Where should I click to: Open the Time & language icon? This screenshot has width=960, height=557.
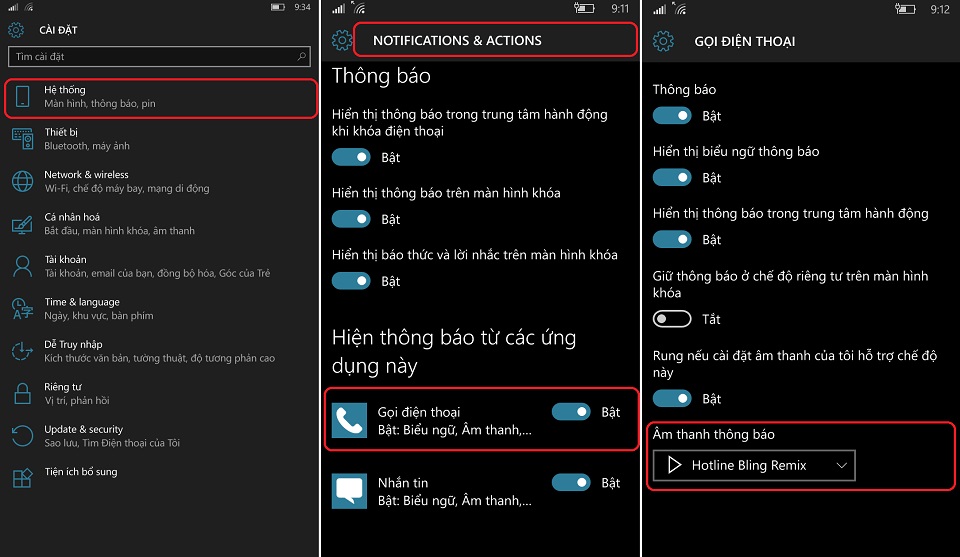pos(23,308)
